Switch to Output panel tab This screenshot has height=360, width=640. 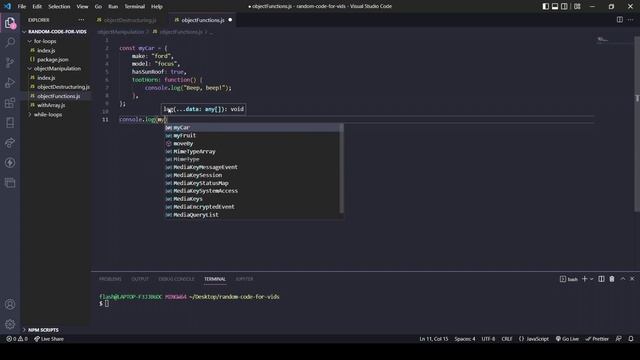click(140, 279)
